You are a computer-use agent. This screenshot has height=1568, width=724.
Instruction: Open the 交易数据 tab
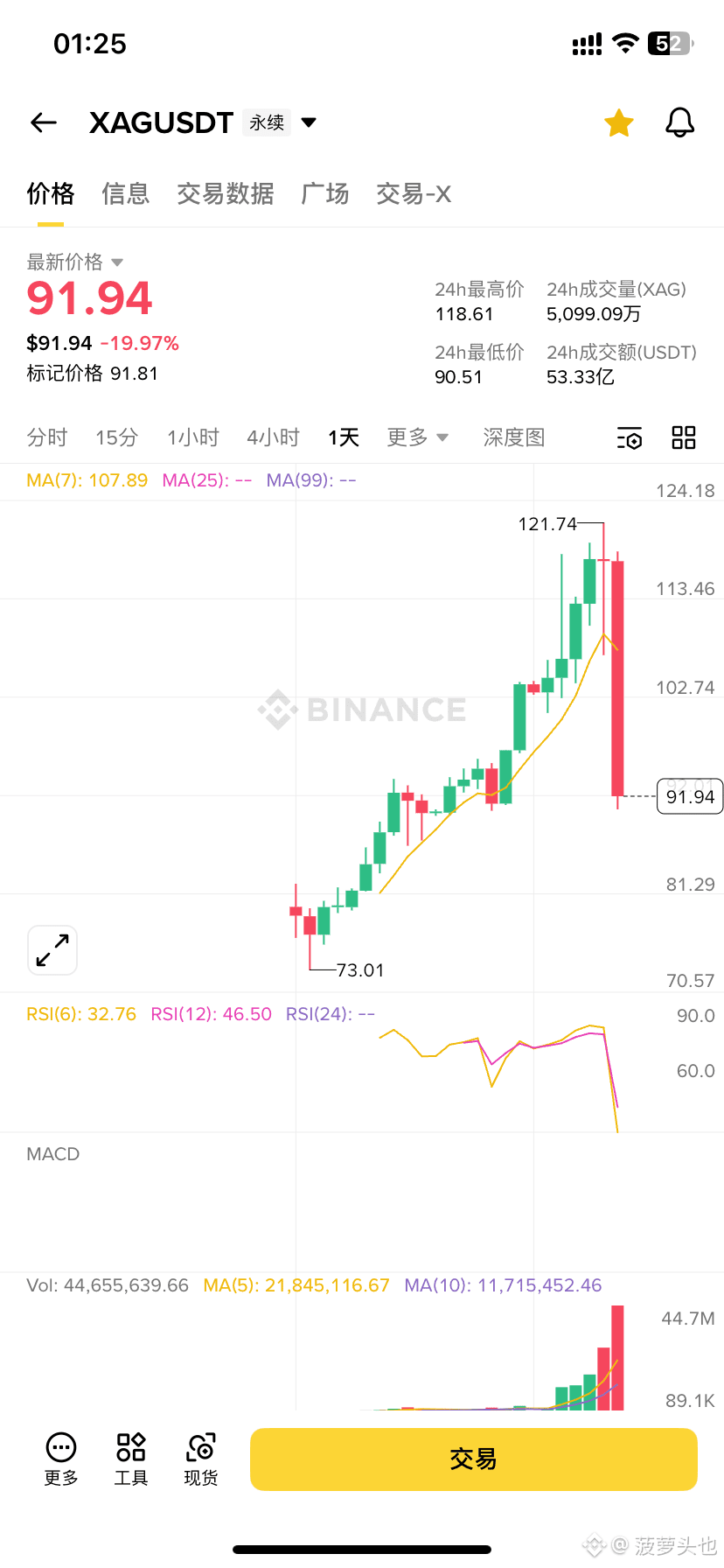[x=226, y=193]
